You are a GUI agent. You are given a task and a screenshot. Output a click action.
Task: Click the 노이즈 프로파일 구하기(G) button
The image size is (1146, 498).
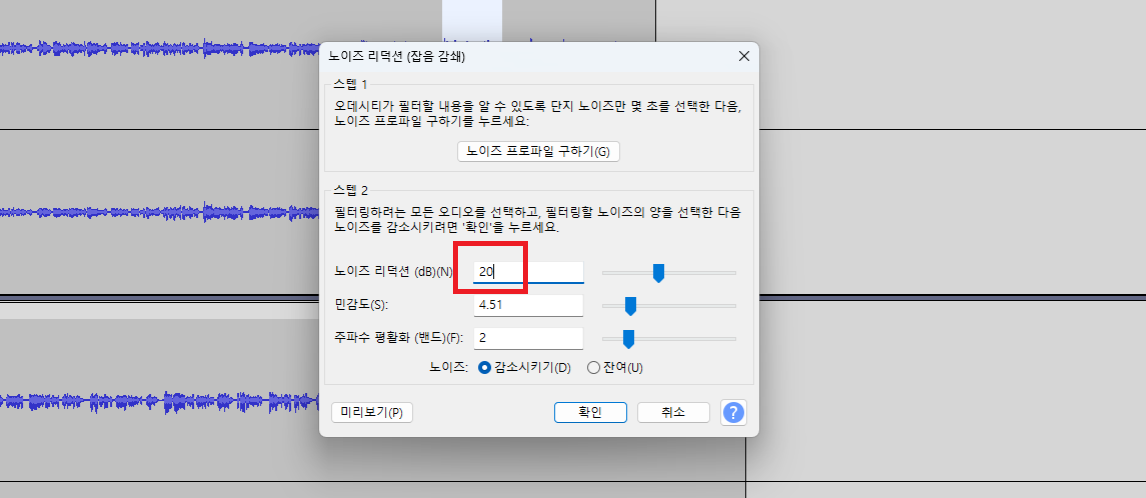click(x=538, y=151)
